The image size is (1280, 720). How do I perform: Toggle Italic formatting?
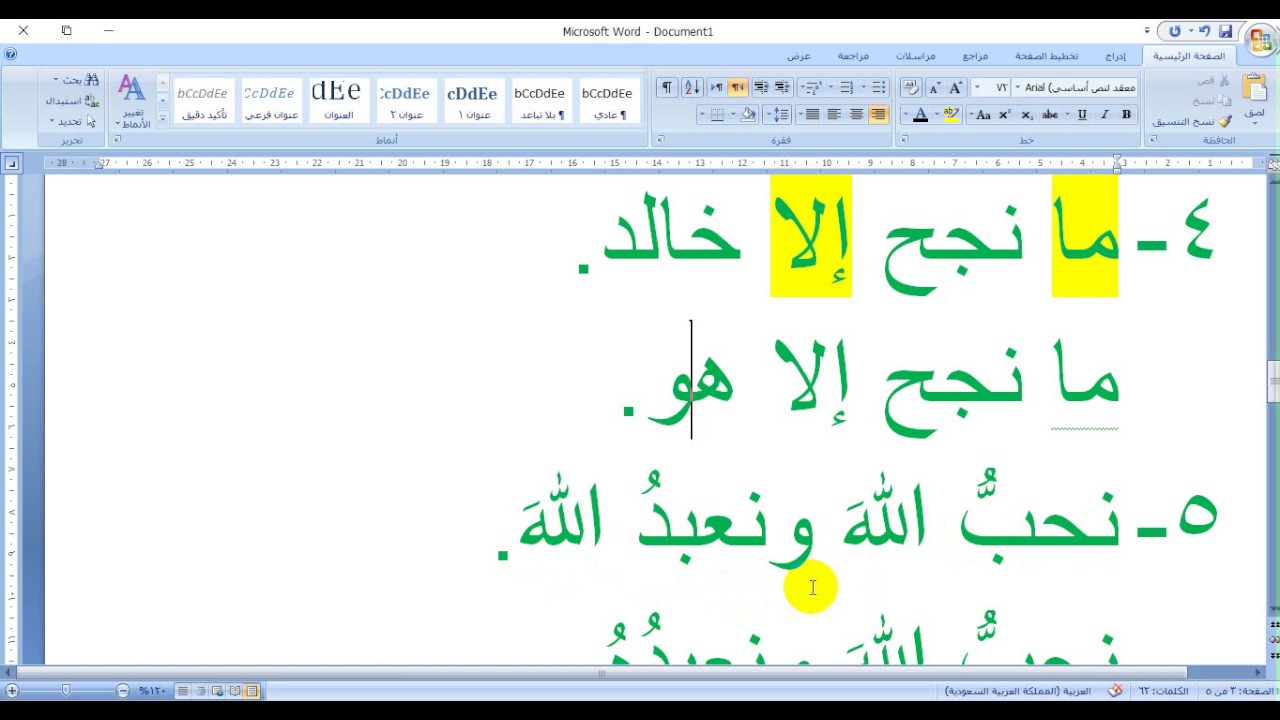pyautogui.click(x=1104, y=115)
